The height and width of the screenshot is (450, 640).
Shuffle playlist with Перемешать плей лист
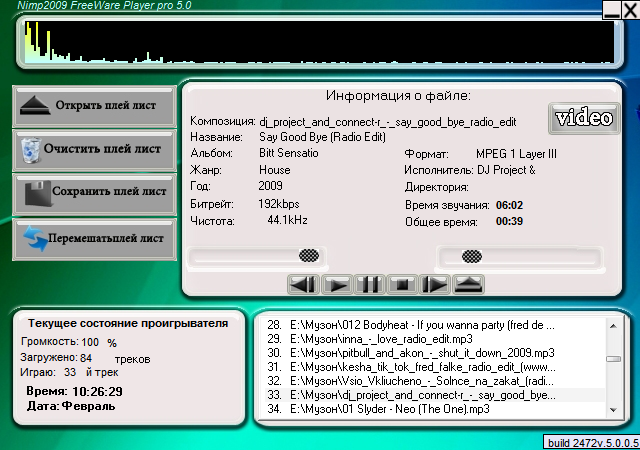[95, 239]
